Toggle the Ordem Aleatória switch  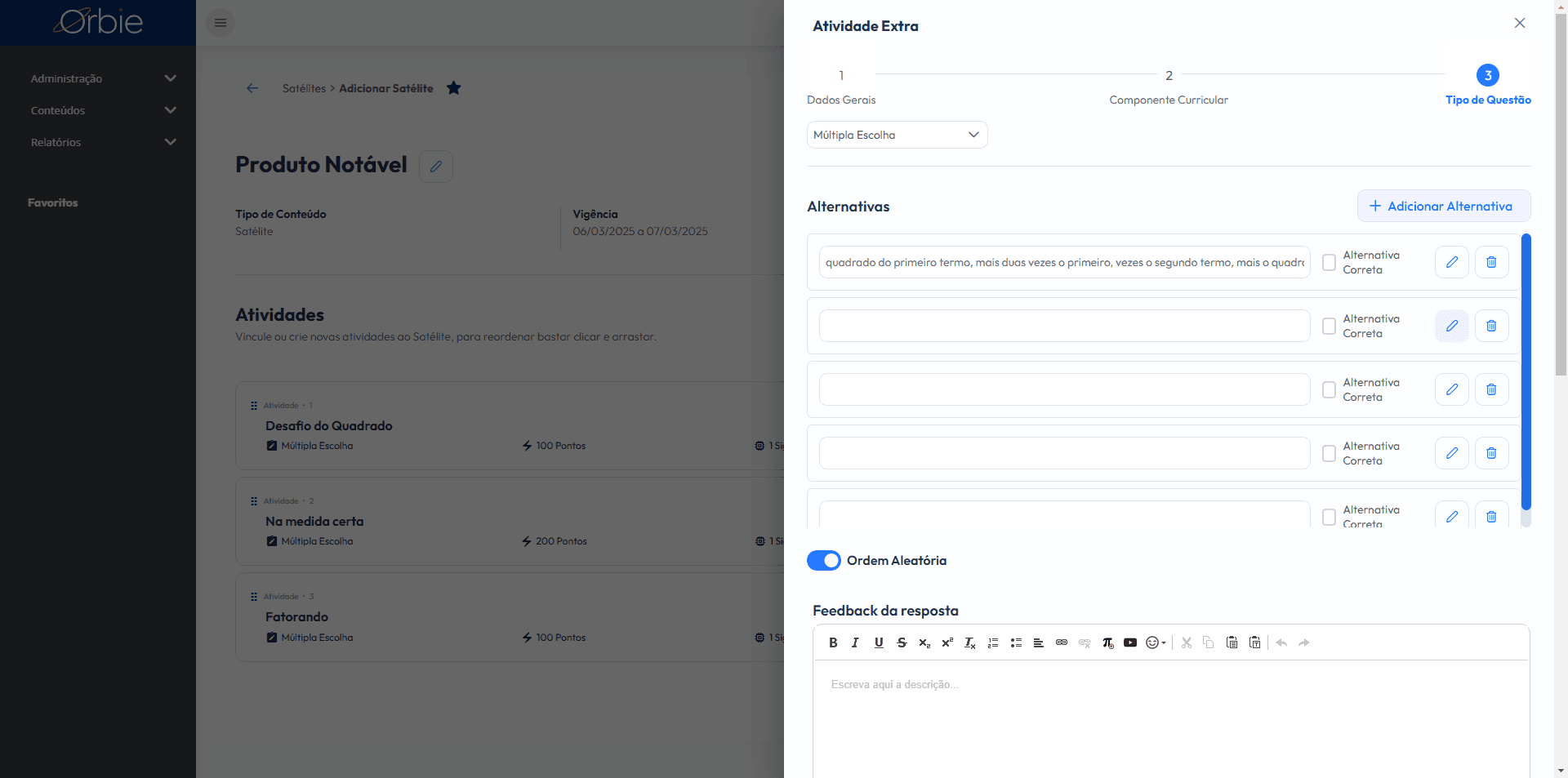pyautogui.click(x=823, y=560)
